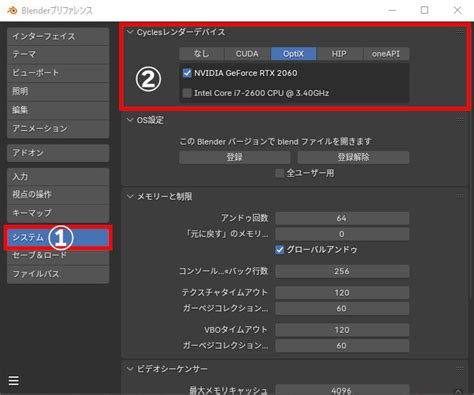The width and height of the screenshot is (474, 395).
Task: Open the ファイルパス preferences section
Action: (58, 274)
